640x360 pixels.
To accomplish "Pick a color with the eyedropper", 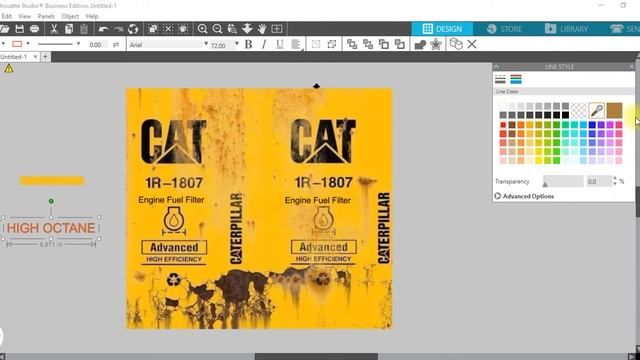I will [597, 111].
